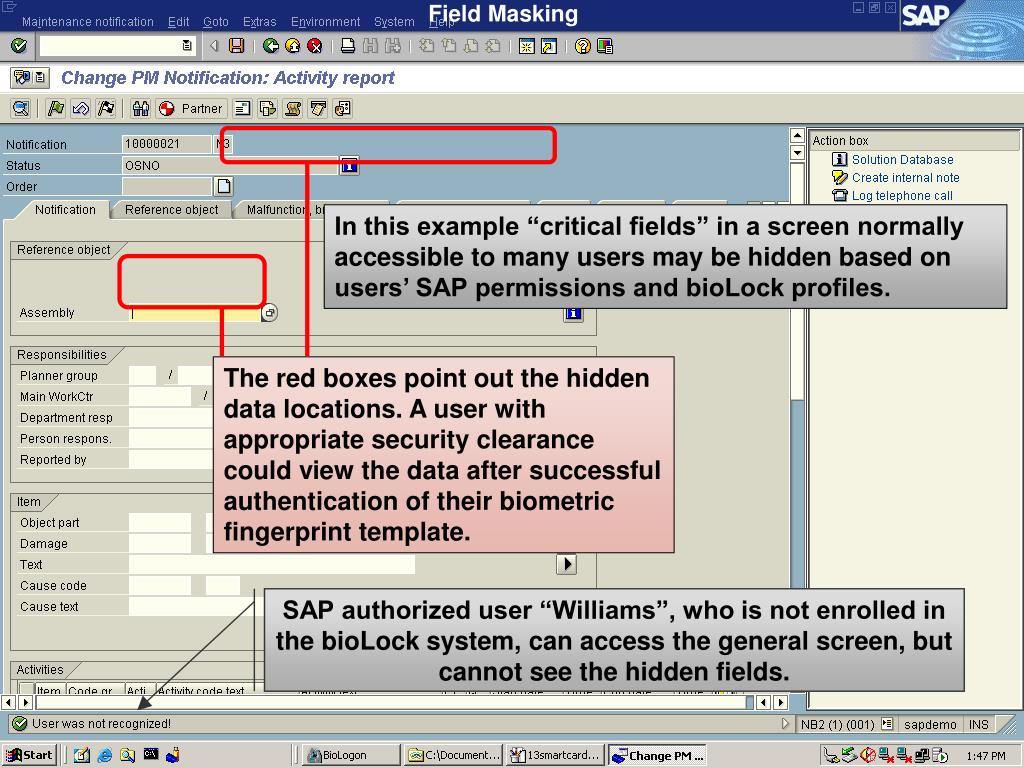
Task: Jump to first page icon
Action: (426, 46)
